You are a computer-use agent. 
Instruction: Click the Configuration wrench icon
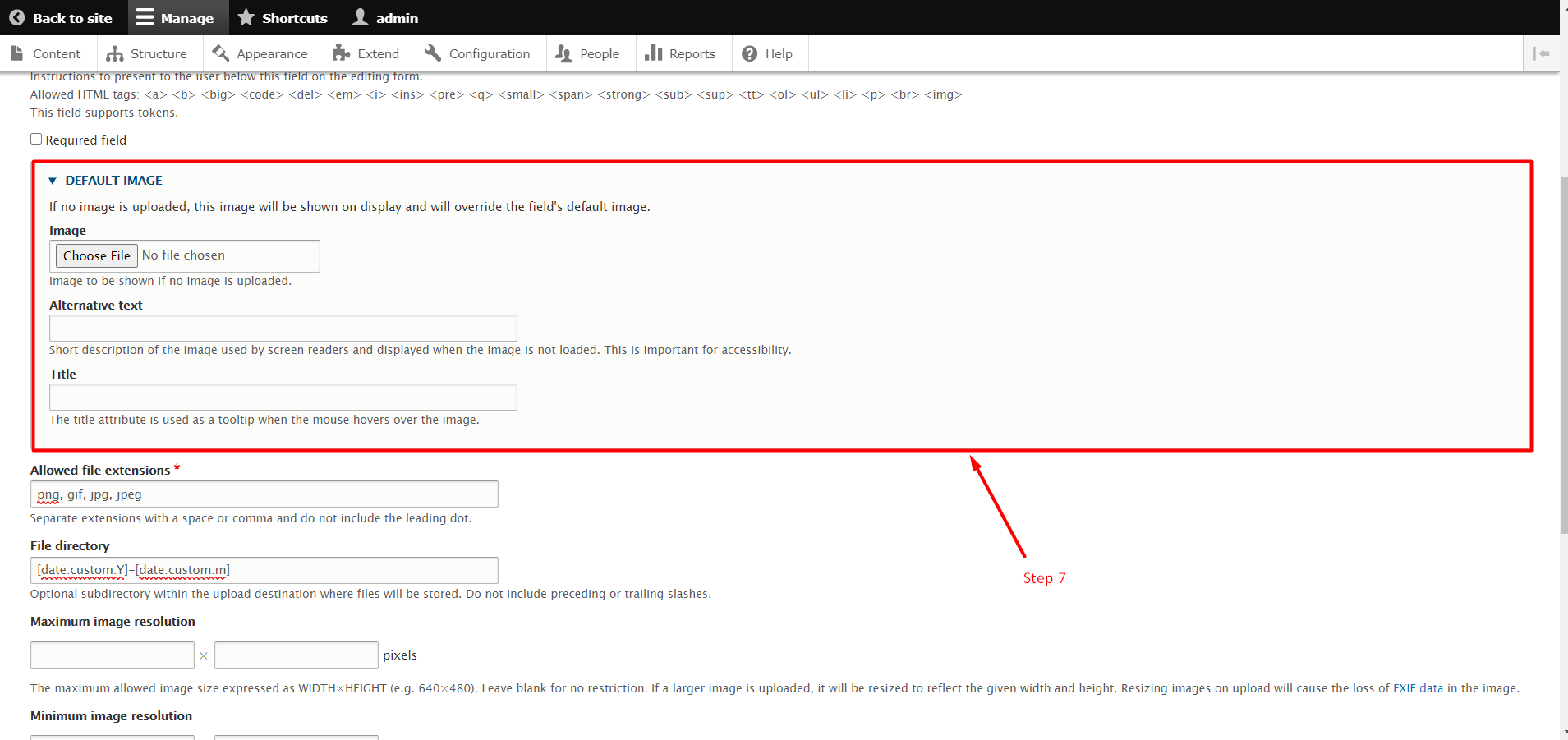[x=433, y=53]
